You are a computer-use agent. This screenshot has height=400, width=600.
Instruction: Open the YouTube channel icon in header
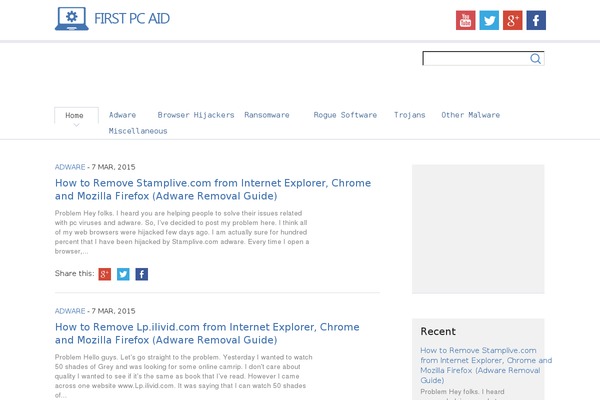coord(465,20)
